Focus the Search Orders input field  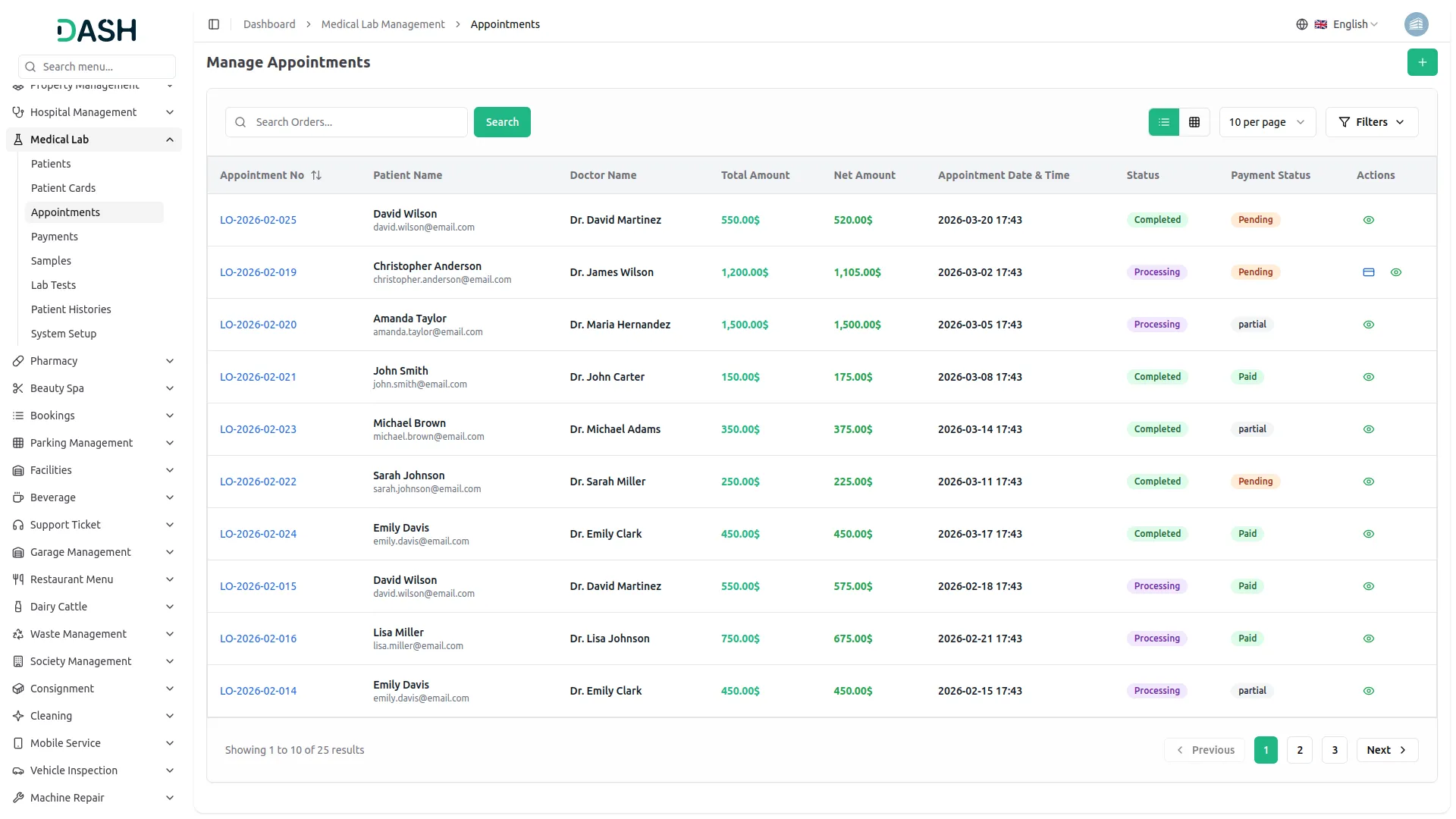tap(356, 122)
